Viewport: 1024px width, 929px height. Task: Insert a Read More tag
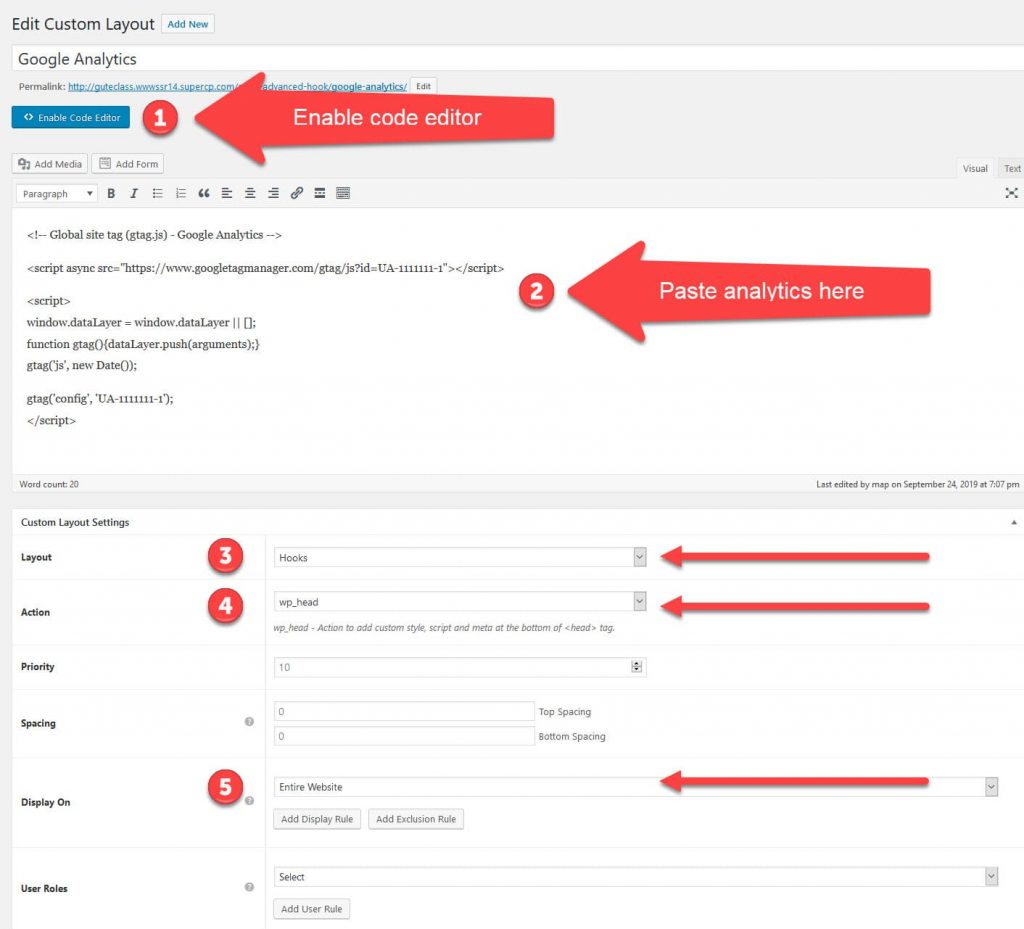pyautogui.click(x=320, y=193)
